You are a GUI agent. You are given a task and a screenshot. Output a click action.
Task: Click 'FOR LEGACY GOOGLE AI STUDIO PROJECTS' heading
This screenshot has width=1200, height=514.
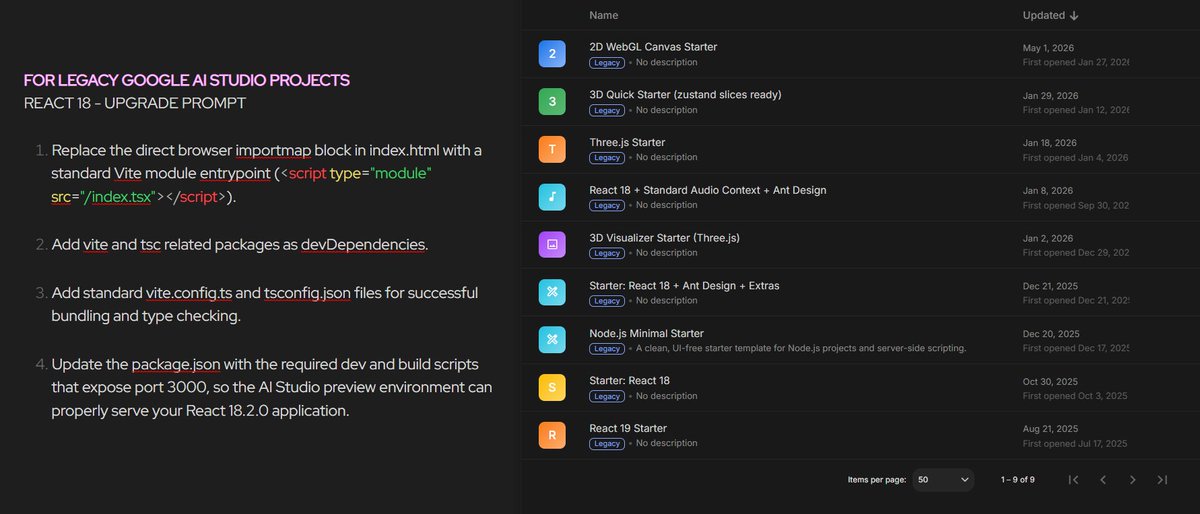[x=187, y=80]
